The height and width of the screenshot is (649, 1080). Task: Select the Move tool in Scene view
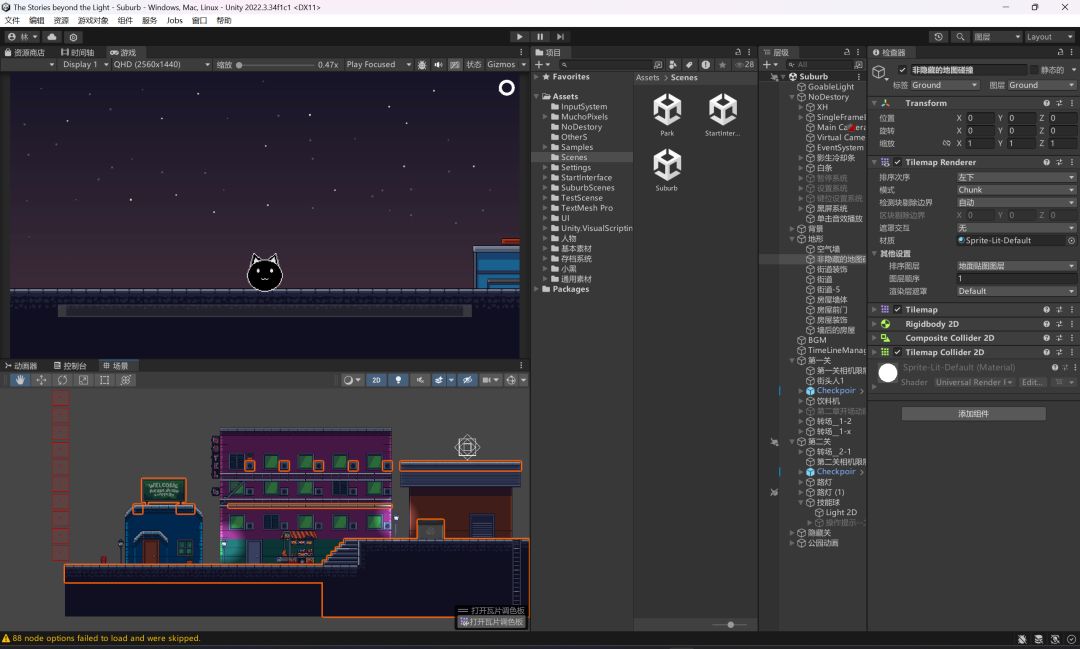point(41,380)
